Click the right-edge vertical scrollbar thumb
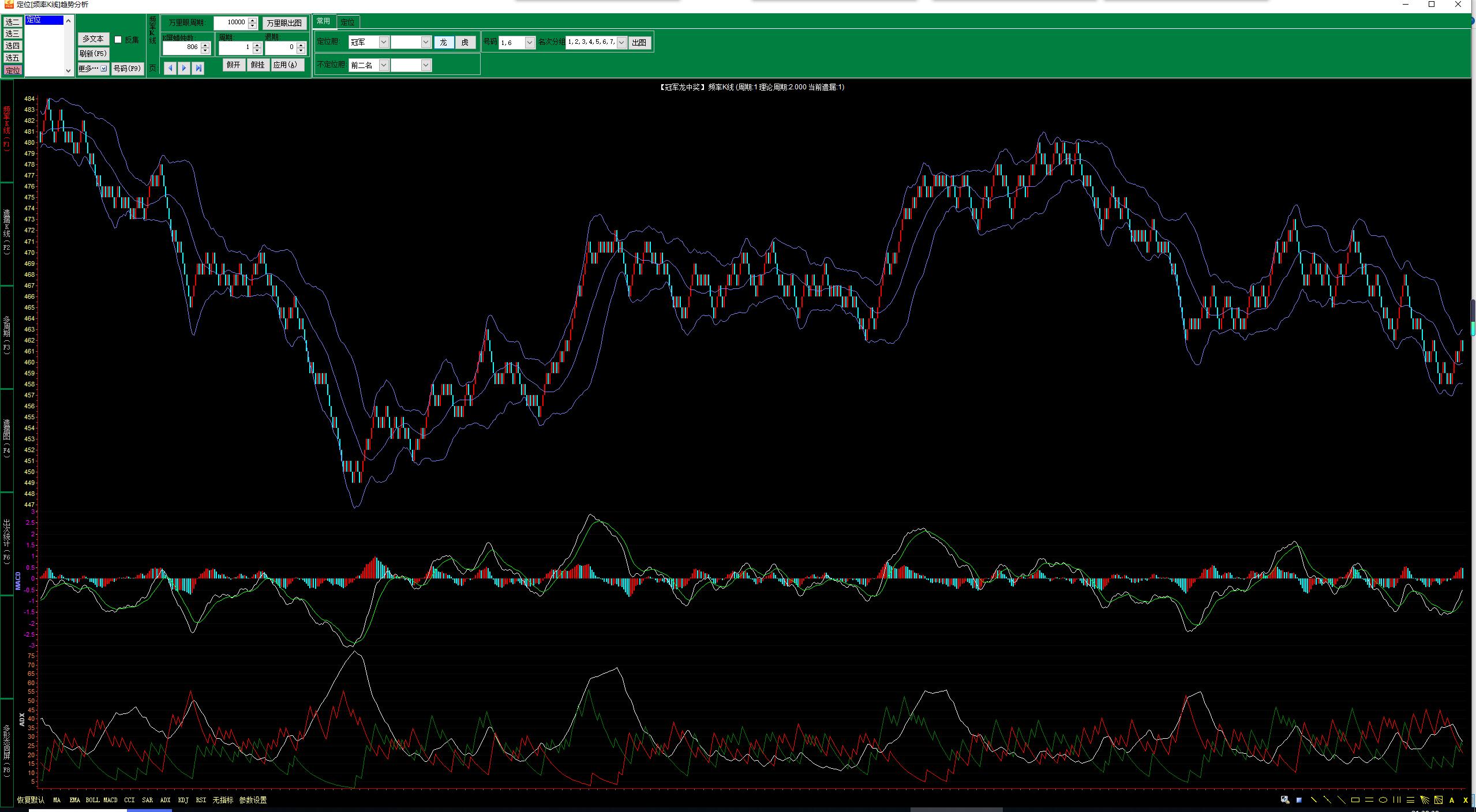The height and width of the screenshot is (812, 1476). [1473, 317]
